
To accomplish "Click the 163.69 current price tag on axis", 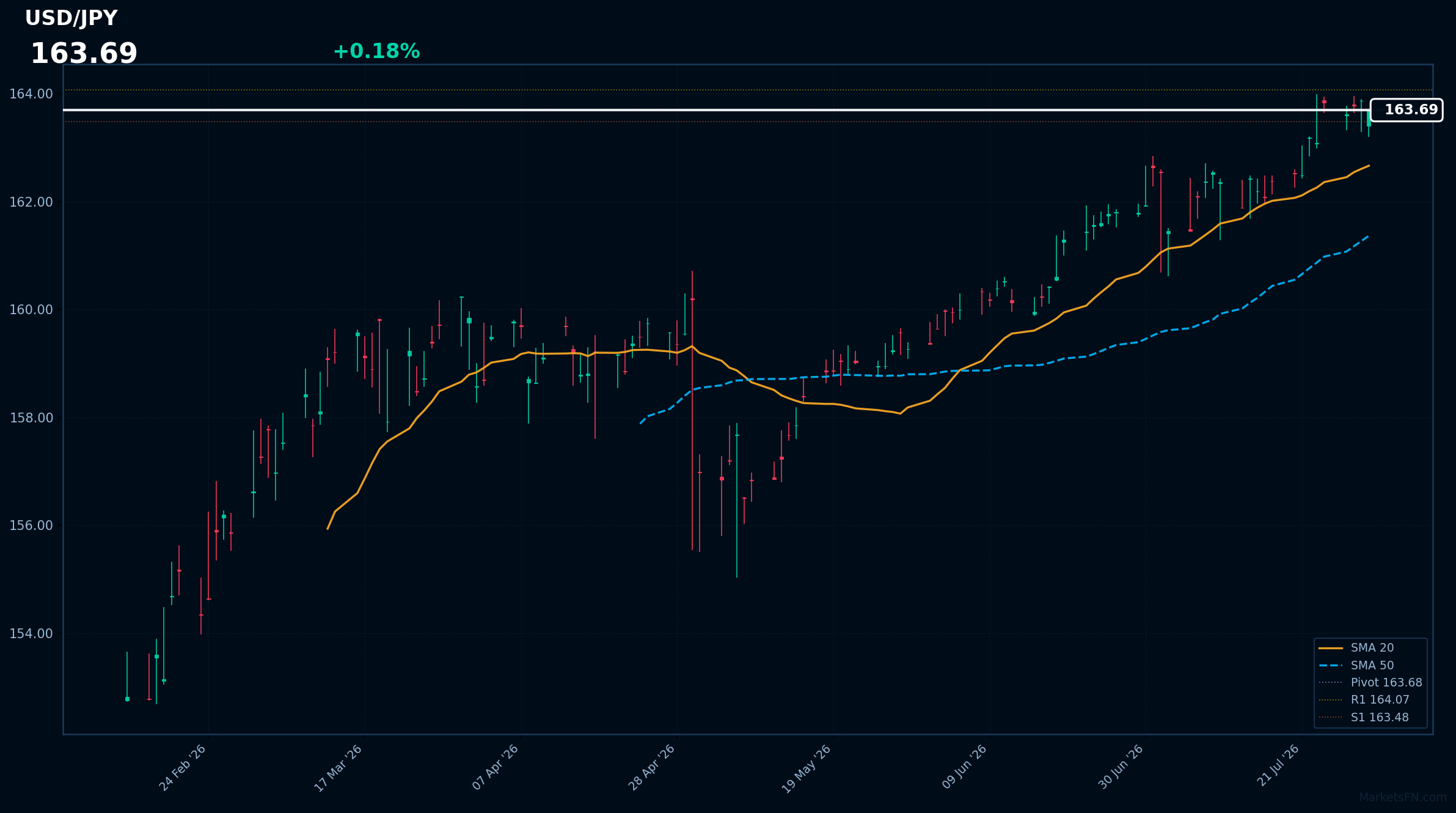I will click(x=1407, y=110).
